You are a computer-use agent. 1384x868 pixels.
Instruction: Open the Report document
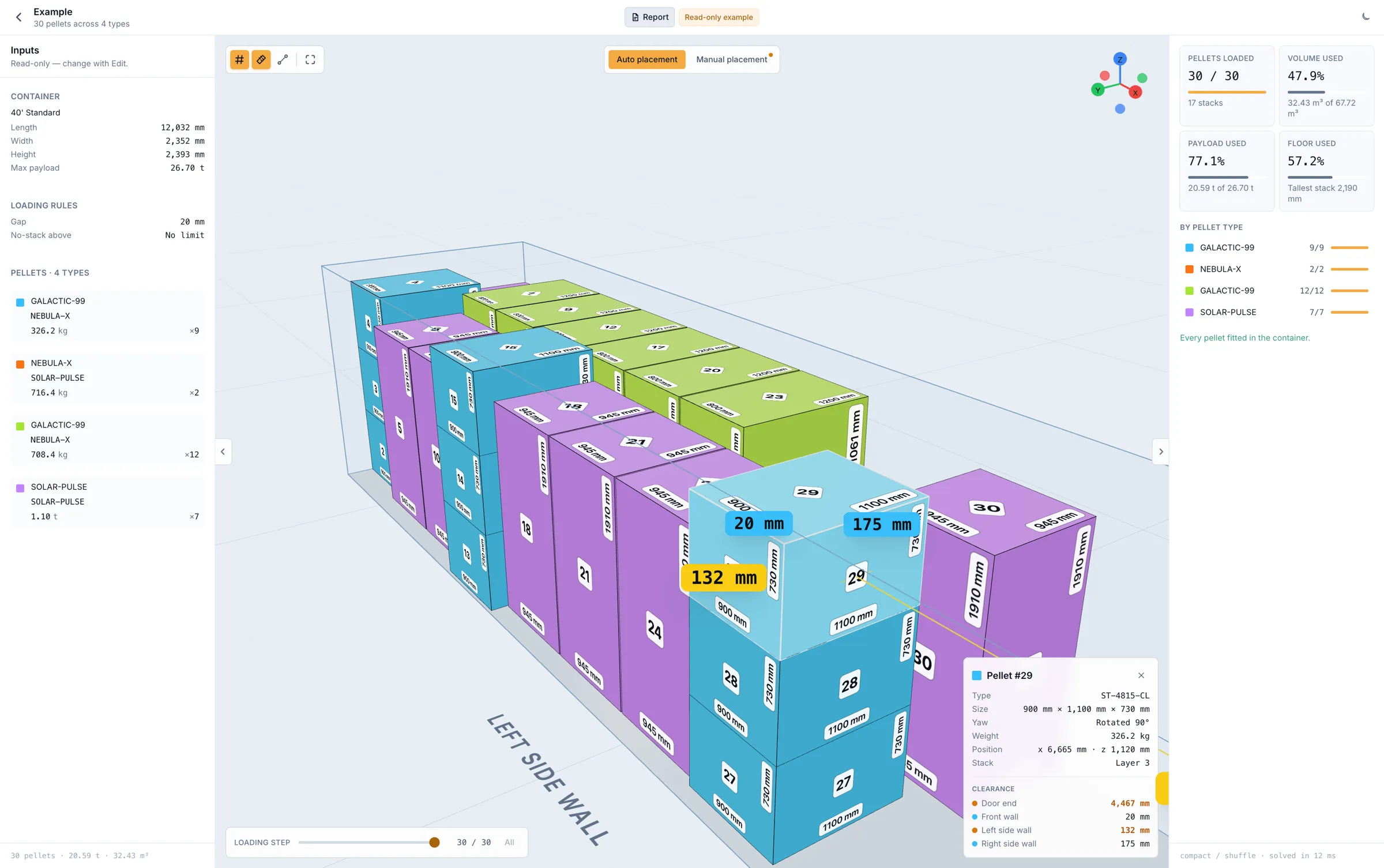coord(649,17)
